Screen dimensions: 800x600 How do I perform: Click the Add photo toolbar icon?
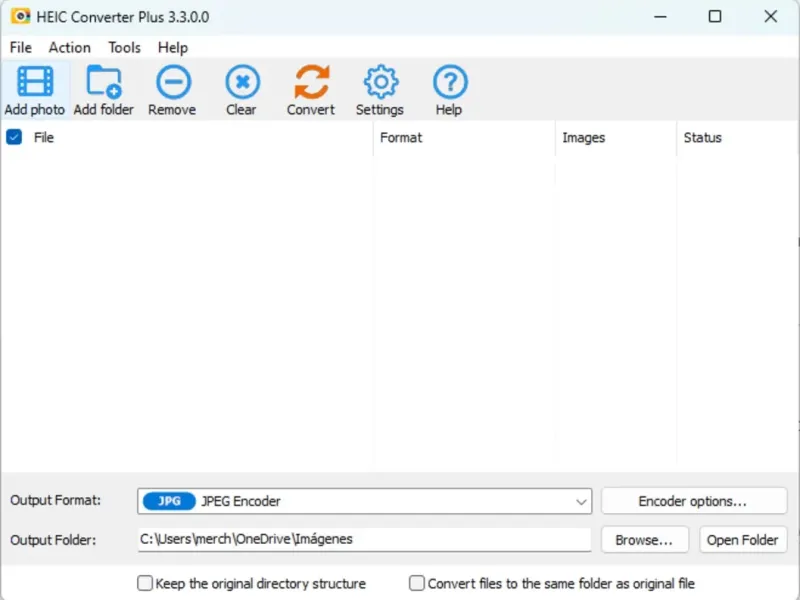pyautogui.click(x=35, y=82)
